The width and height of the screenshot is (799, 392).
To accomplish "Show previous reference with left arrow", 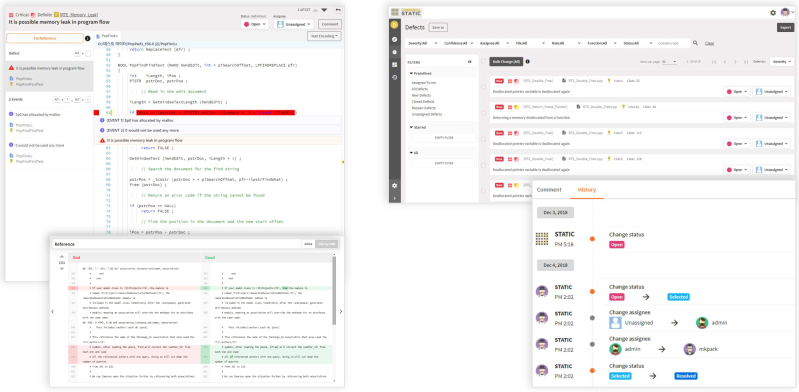I will tap(52, 311).
